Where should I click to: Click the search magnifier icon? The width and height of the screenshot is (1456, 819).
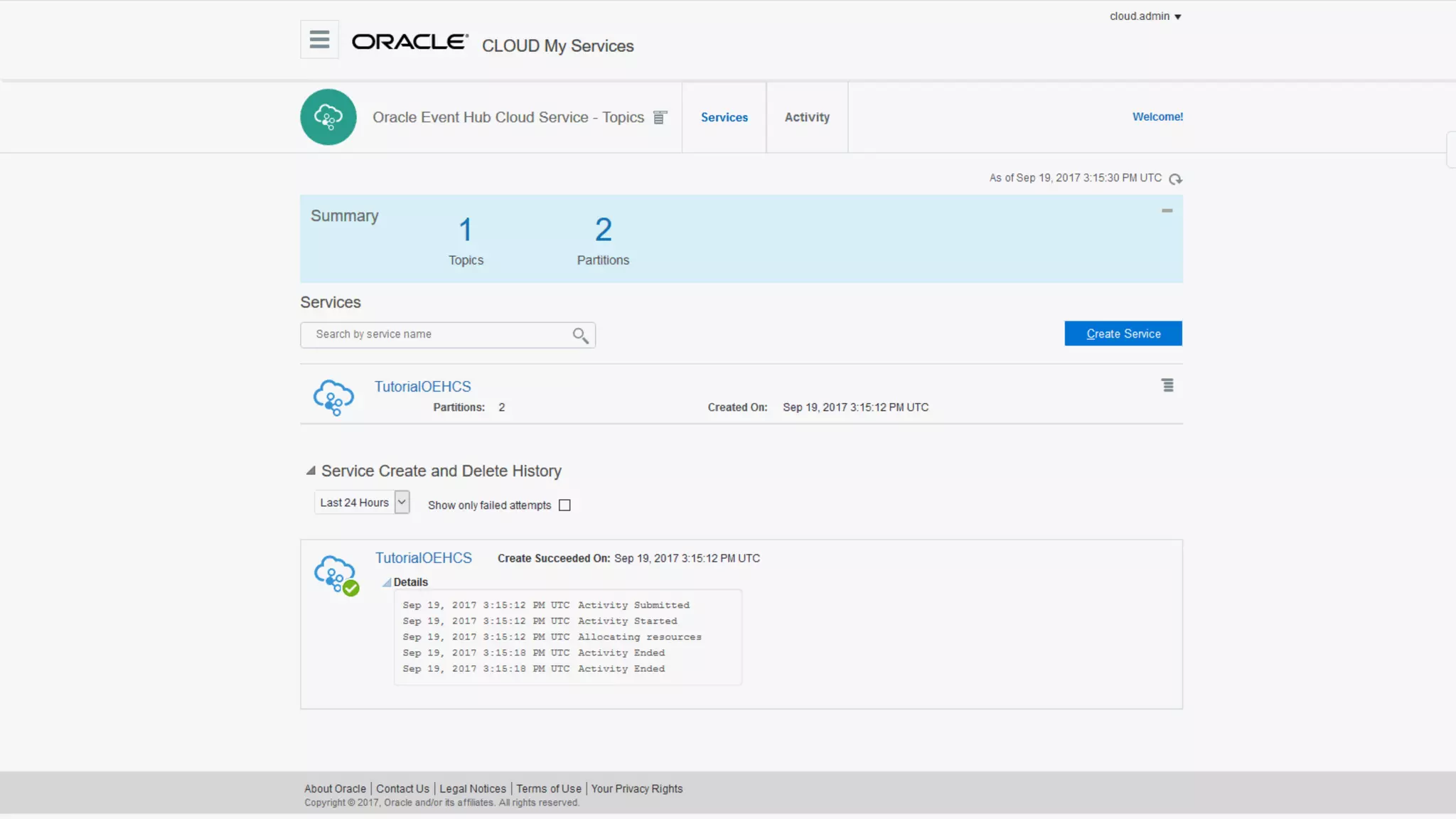tap(580, 336)
